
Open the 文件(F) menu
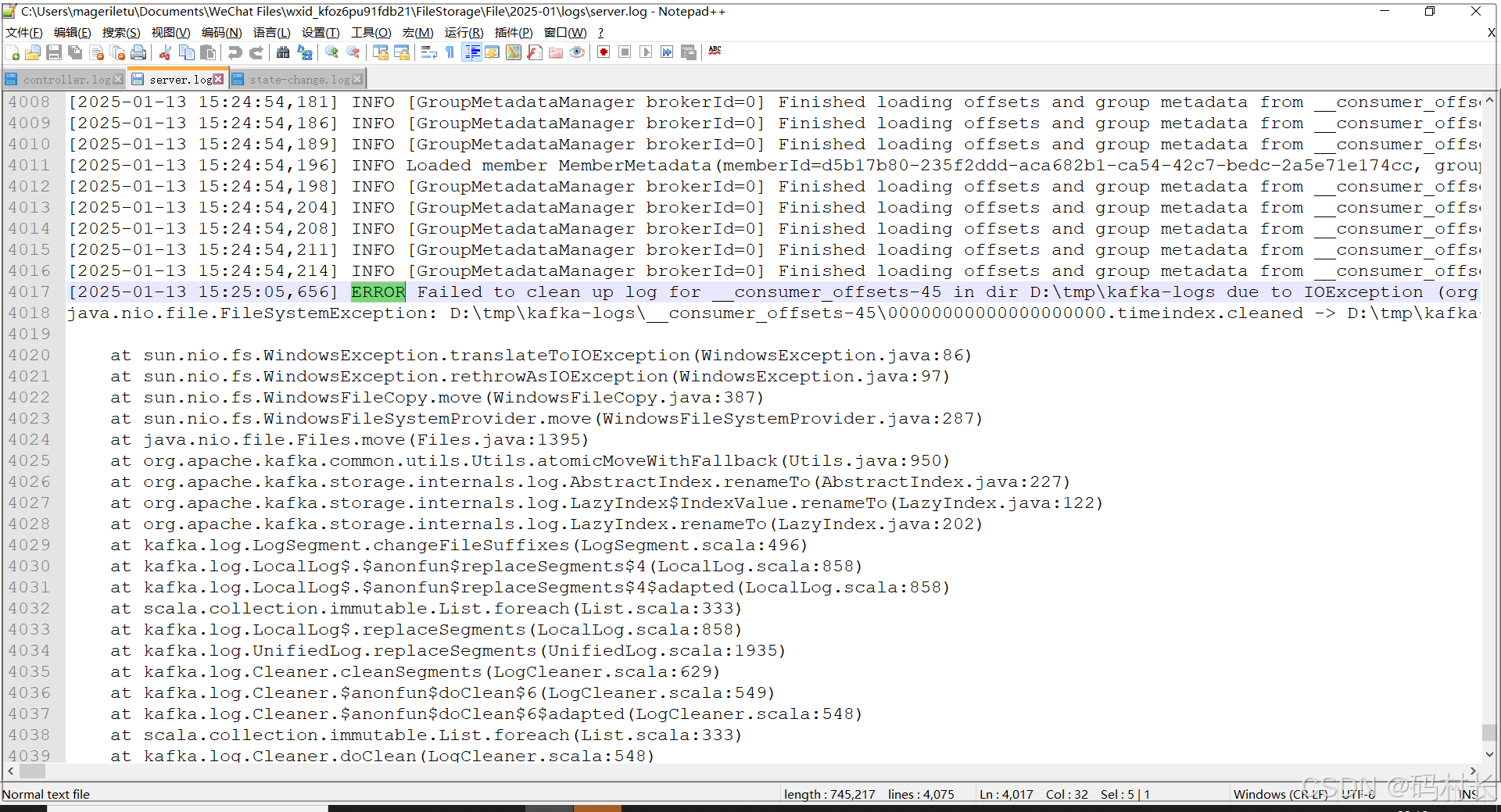(x=24, y=32)
